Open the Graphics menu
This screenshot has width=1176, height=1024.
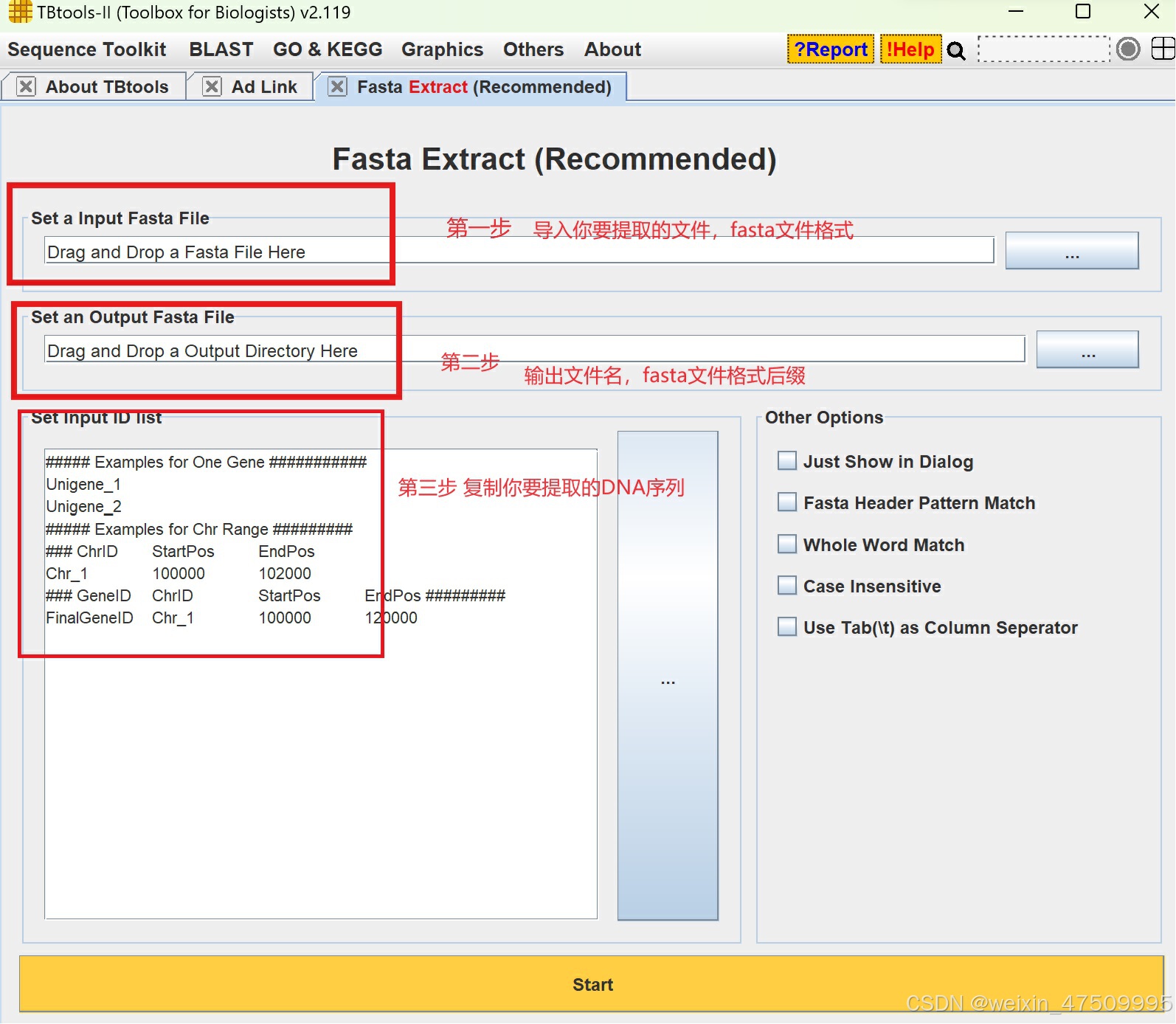(x=442, y=49)
